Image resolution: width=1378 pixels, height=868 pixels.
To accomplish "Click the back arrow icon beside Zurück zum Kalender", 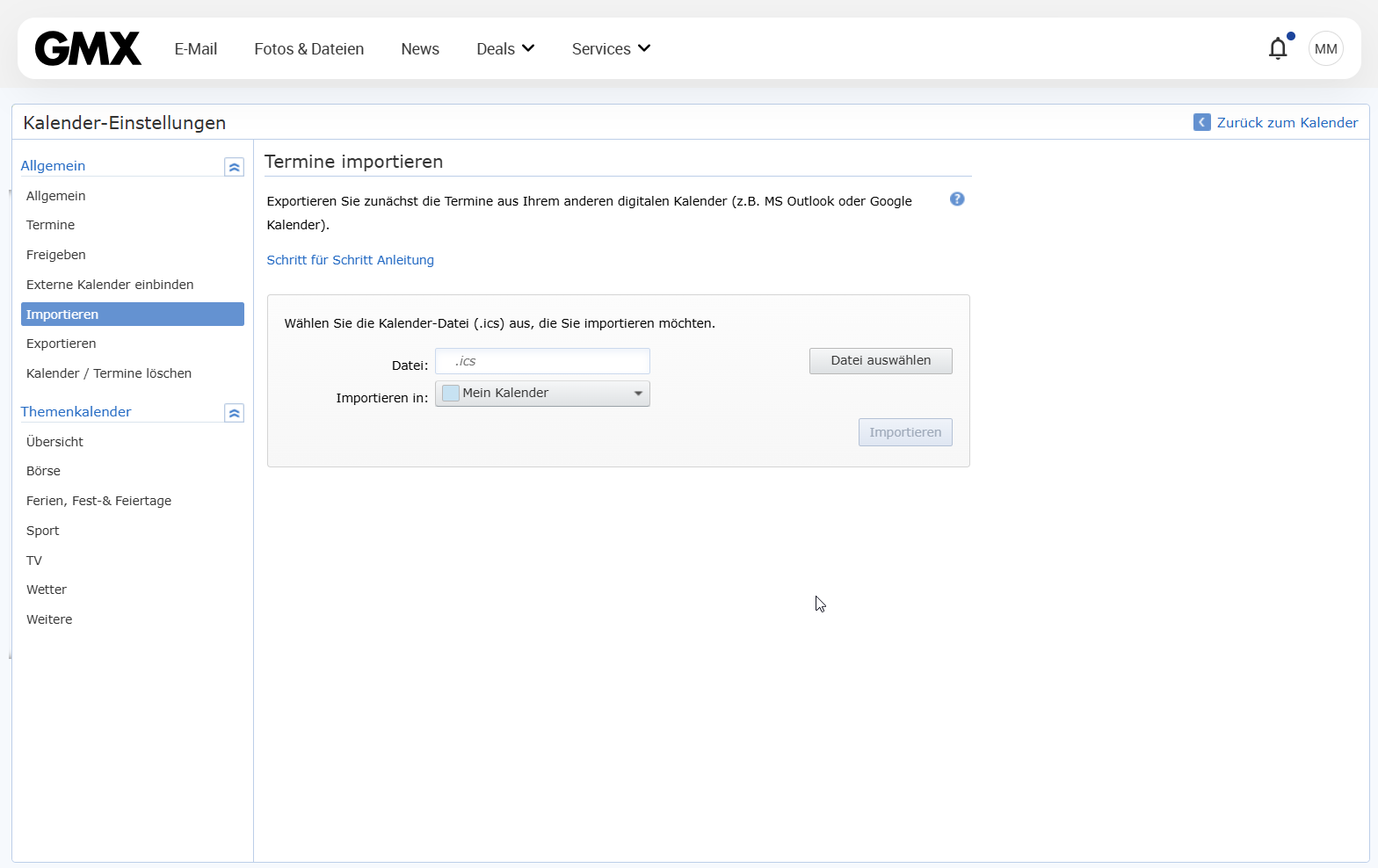I will point(1201,122).
